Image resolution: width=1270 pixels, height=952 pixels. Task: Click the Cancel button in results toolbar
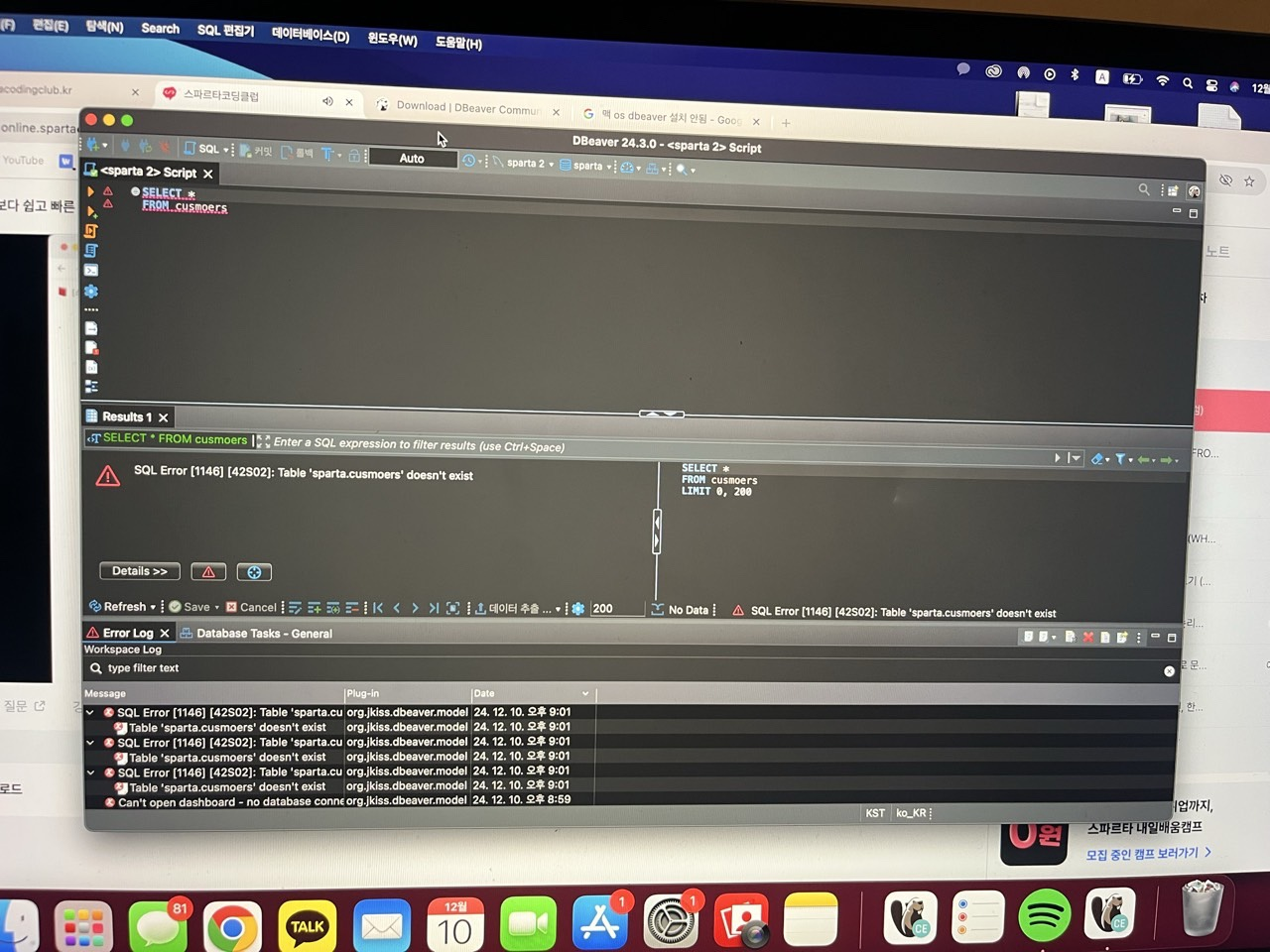click(x=251, y=608)
